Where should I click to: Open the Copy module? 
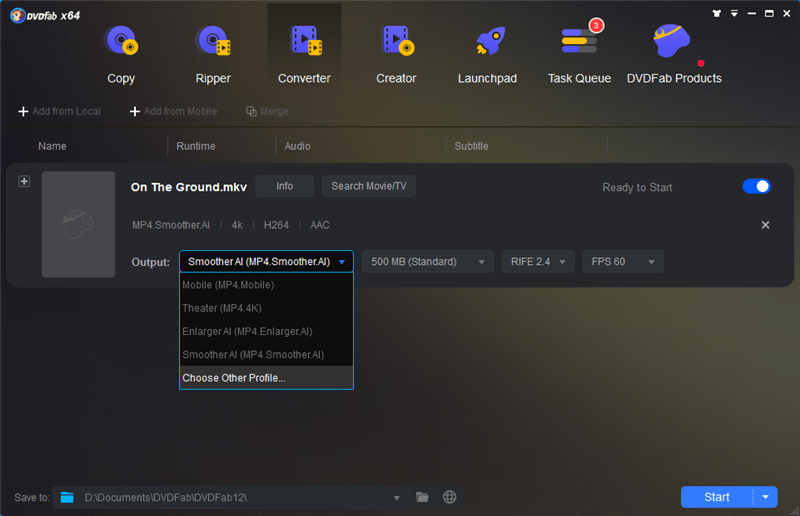pyautogui.click(x=121, y=54)
